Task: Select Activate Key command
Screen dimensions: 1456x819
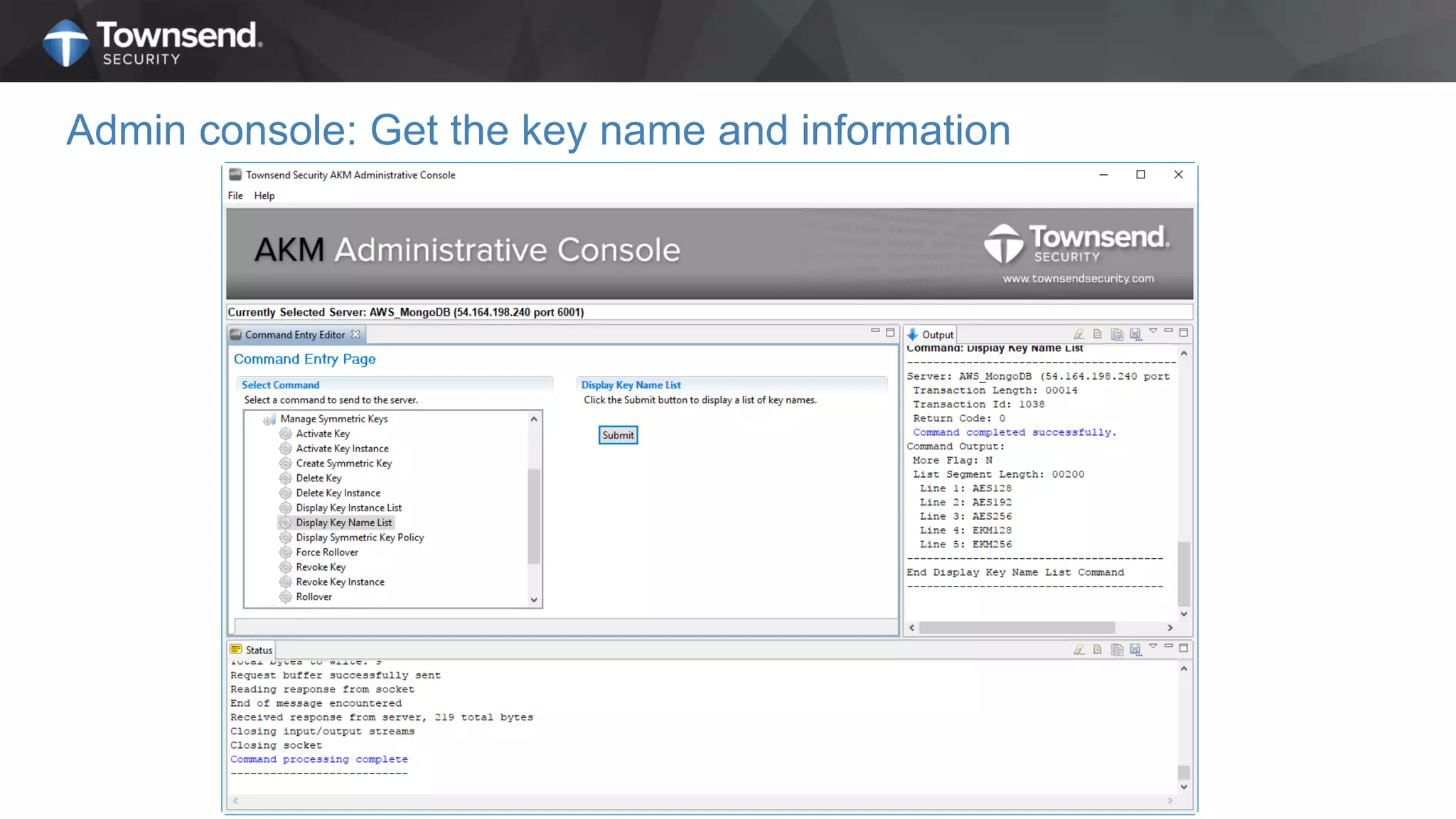Action: (323, 434)
